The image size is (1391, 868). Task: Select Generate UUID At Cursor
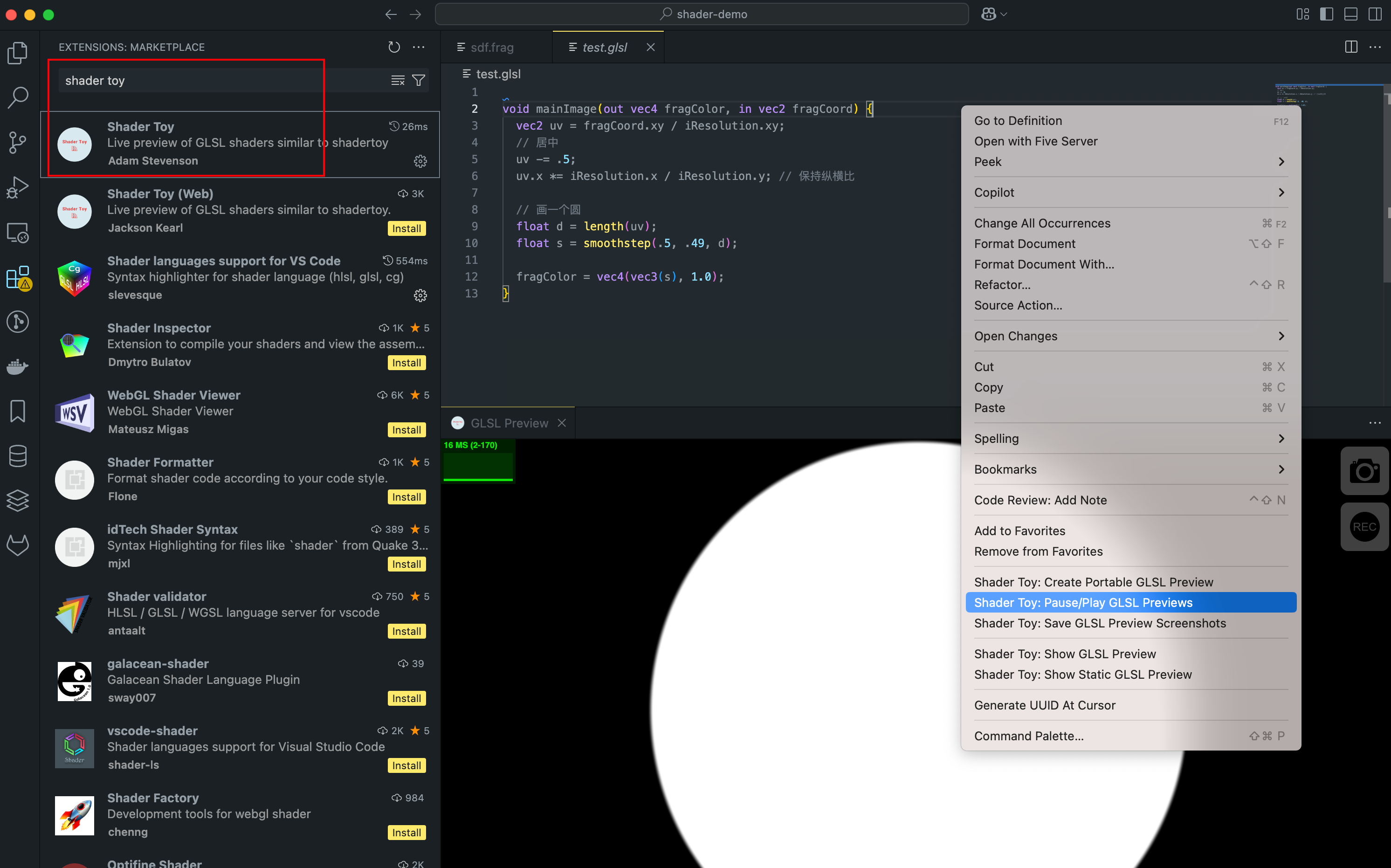coord(1130,705)
